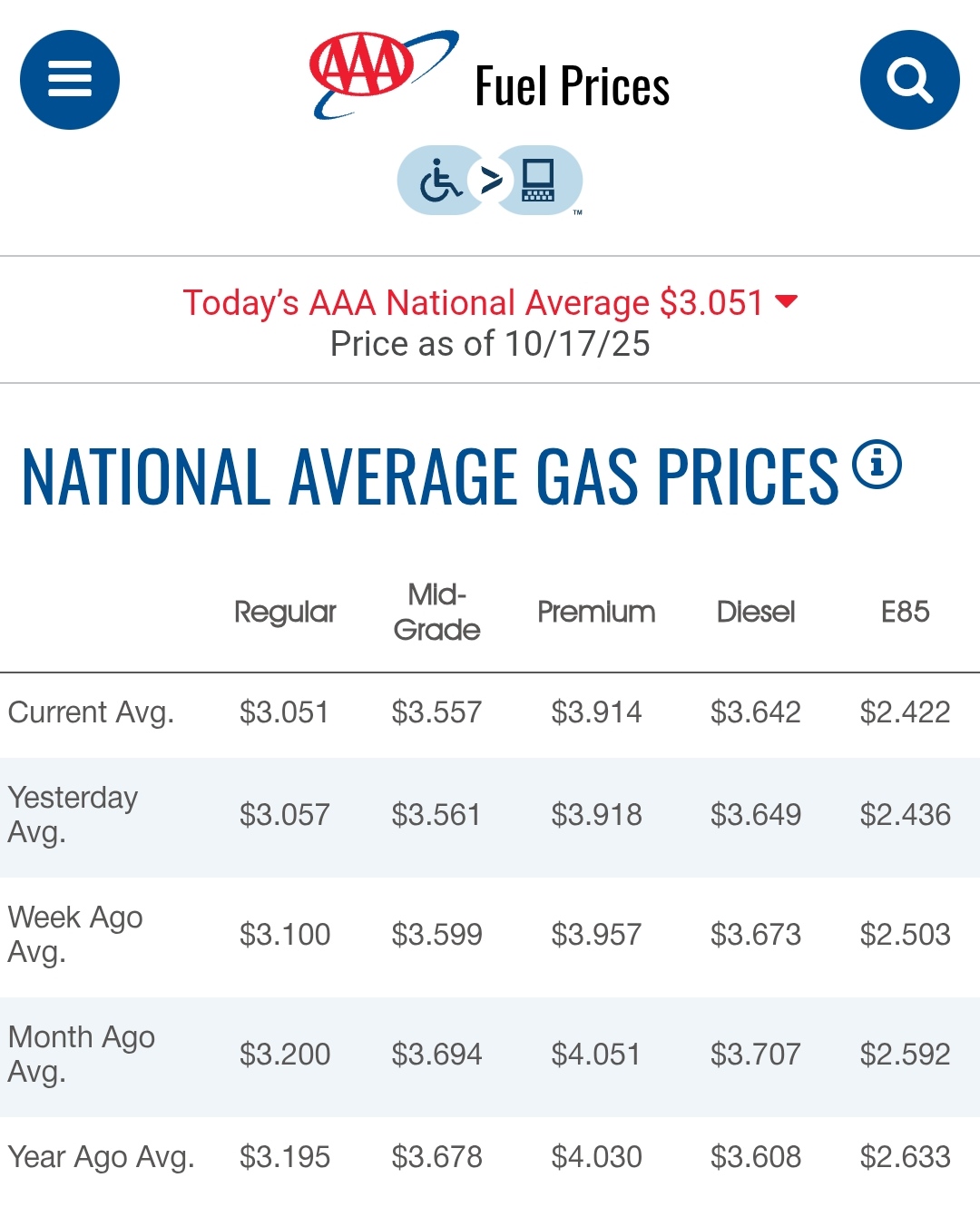Open Today's AAA National Average link
The image size is (980, 1217).
click(472, 303)
